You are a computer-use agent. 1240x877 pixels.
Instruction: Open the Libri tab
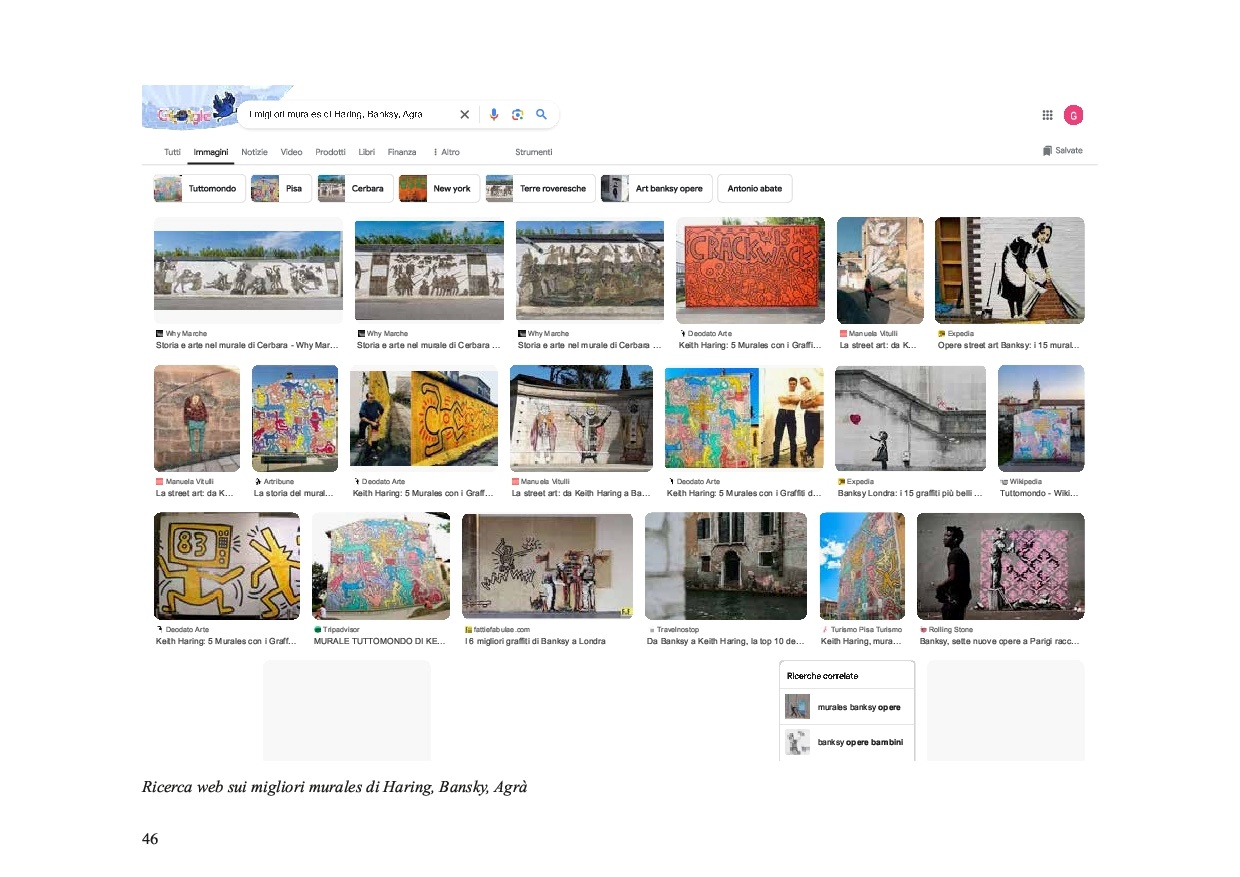pos(367,152)
